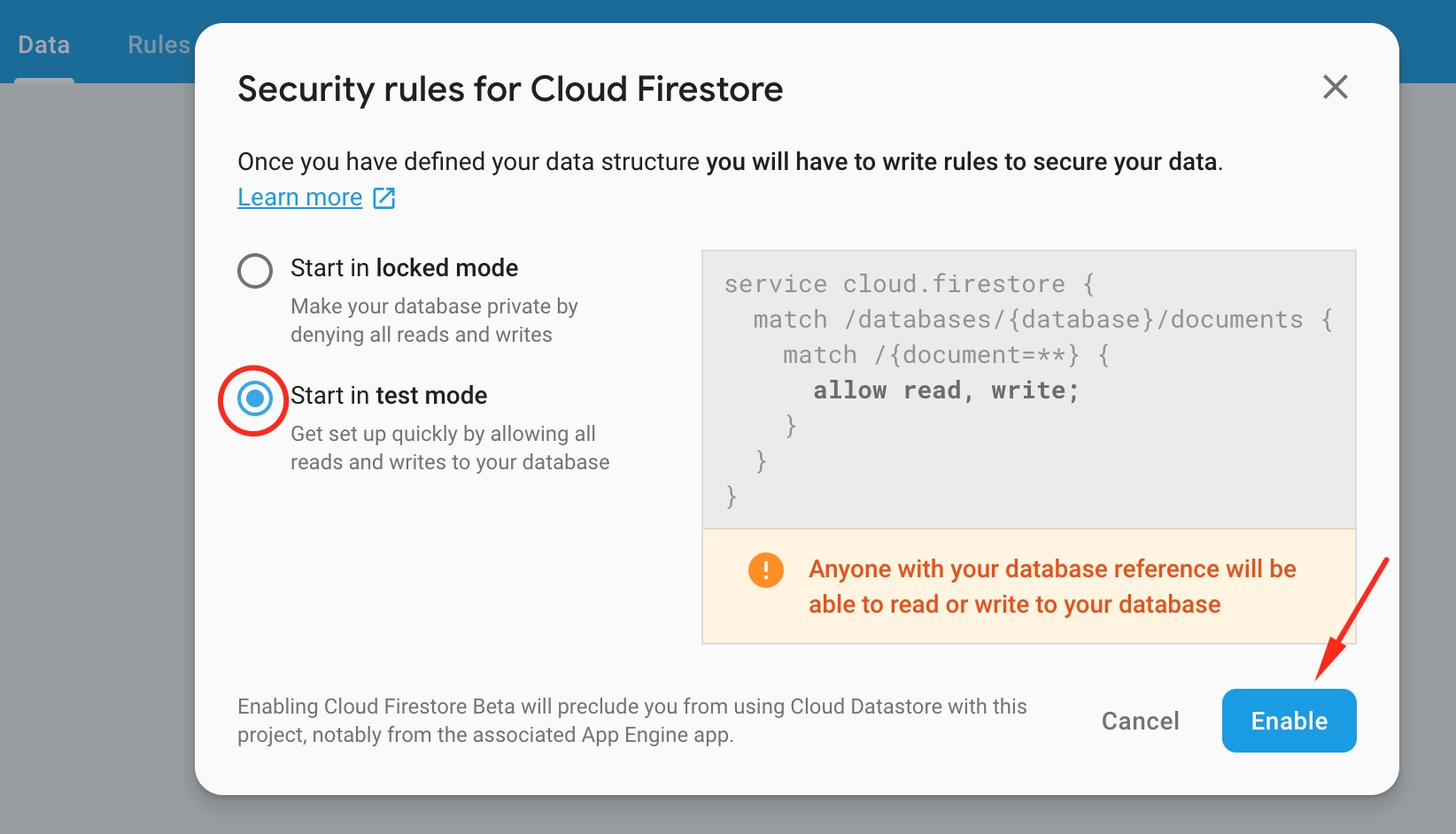Click the 'allow read, write;' code line
1456x834 pixels.
(x=945, y=390)
